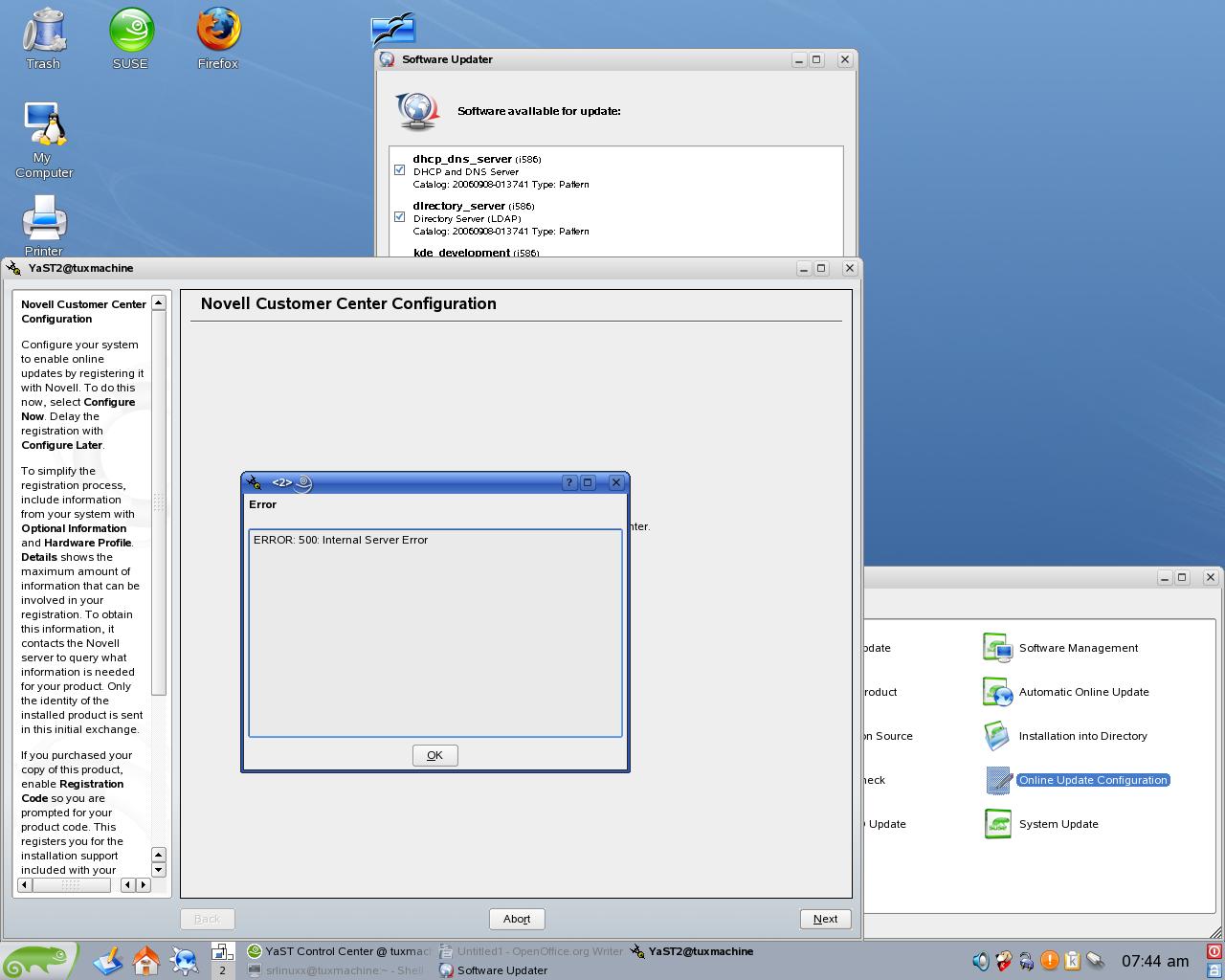
Task: Click help panel scrollbar's bottom down arrow
Action: [159, 870]
